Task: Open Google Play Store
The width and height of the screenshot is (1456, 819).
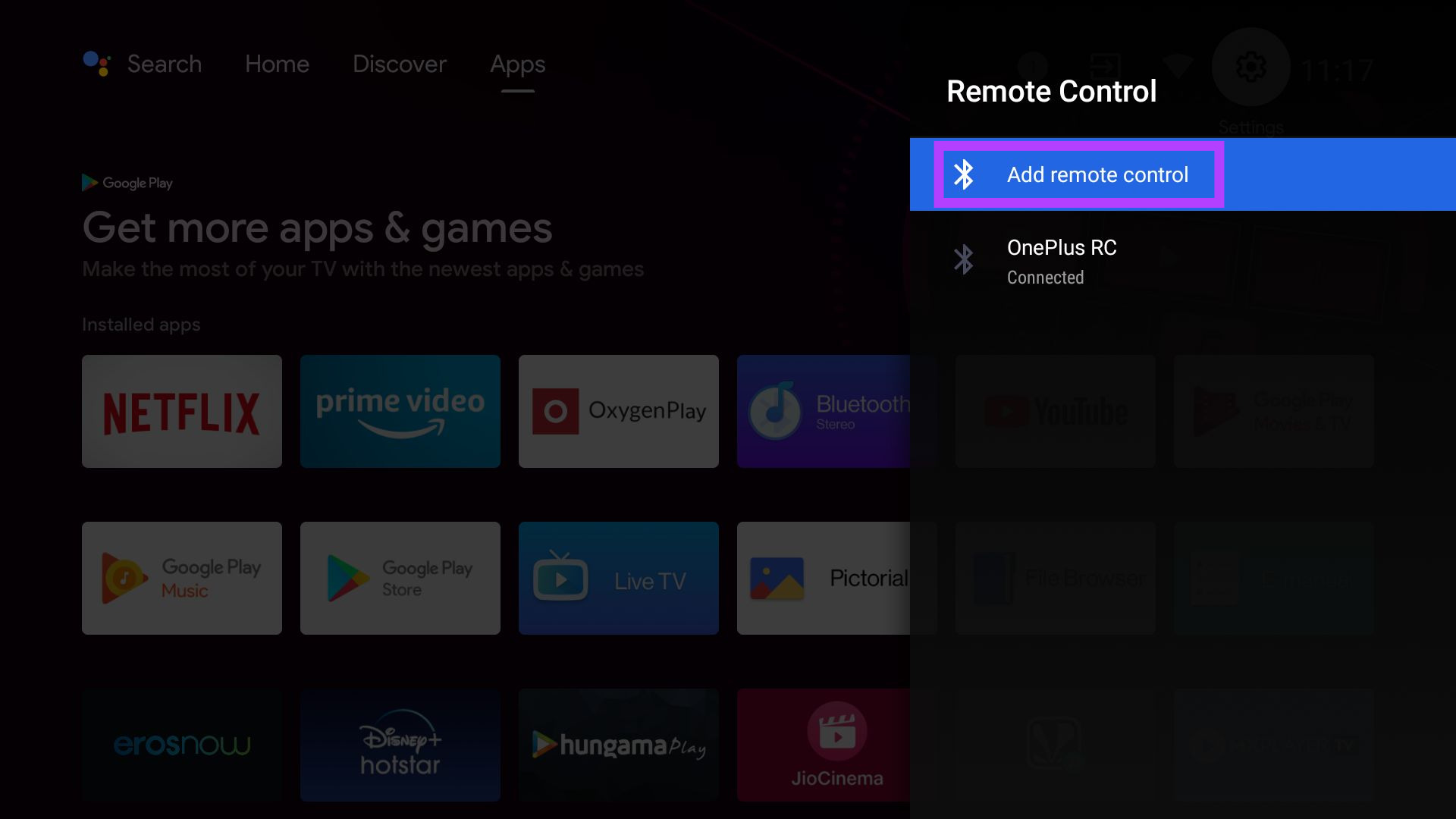Action: click(400, 578)
